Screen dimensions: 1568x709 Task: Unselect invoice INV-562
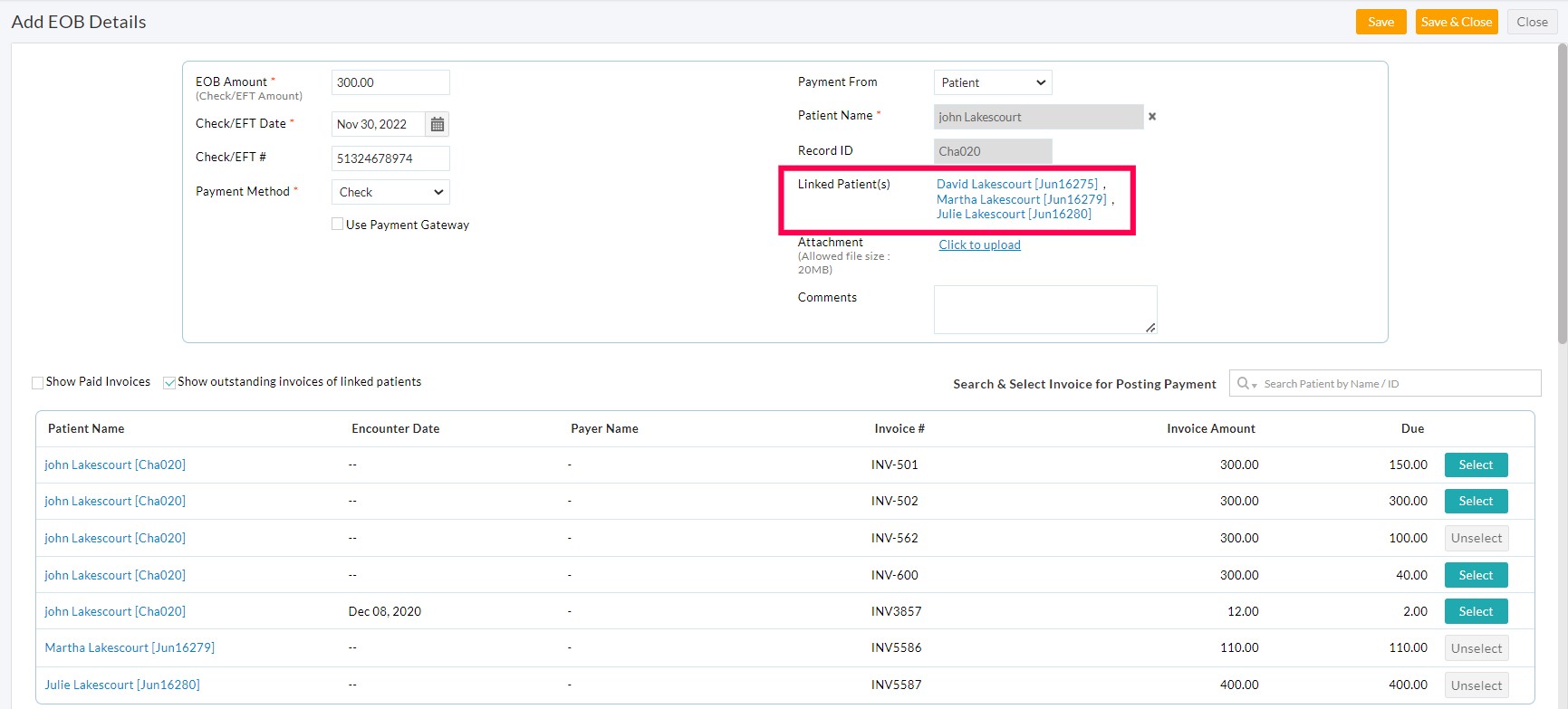[1476, 538]
